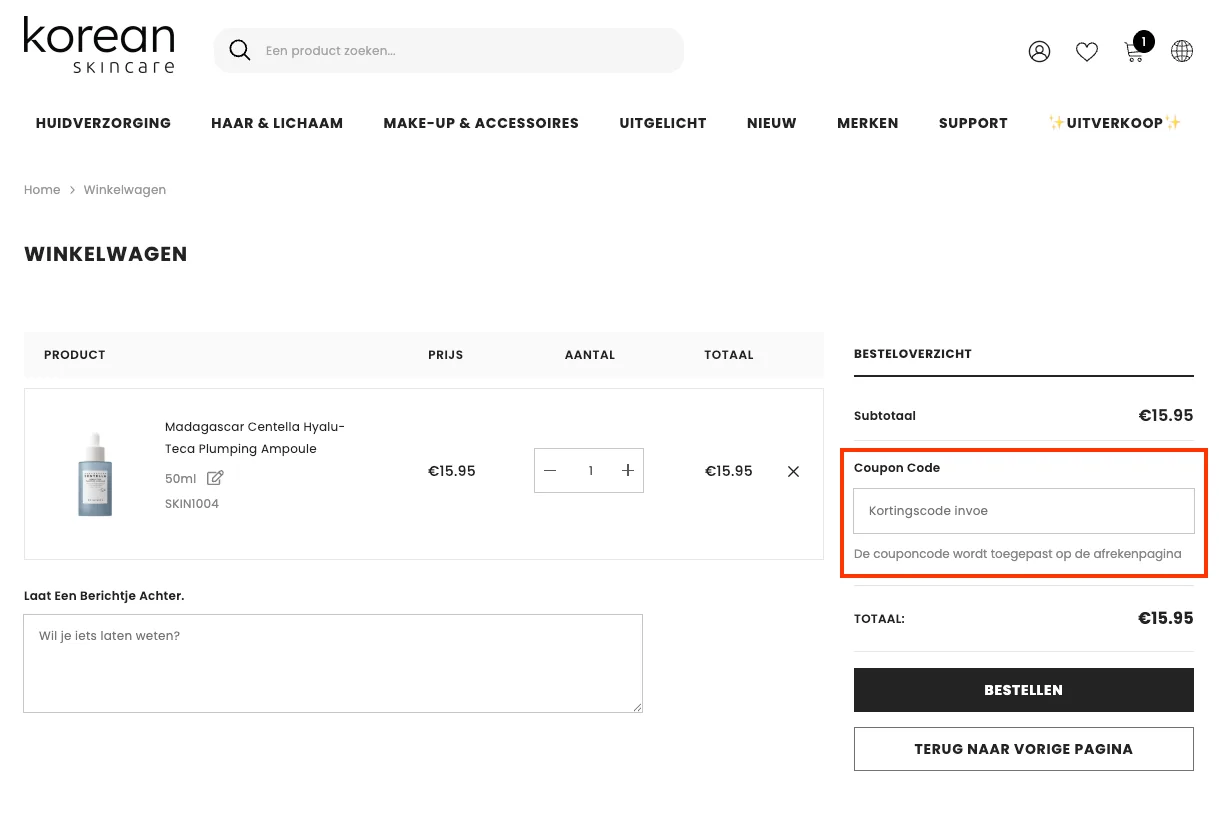The height and width of the screenshot is (814, 1219).
Task: Open the HAAR & LICHAAM menu
Action: [277, 123]
